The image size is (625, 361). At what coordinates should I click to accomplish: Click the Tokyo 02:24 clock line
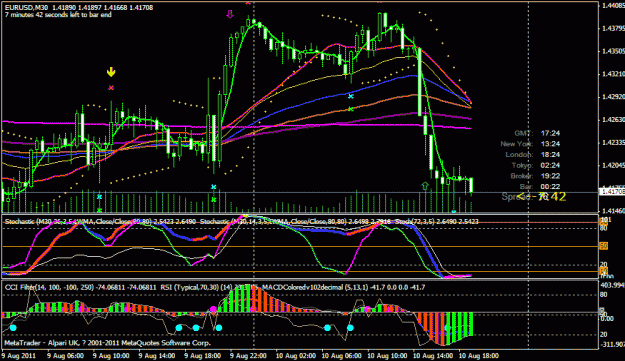click(536, 165)
